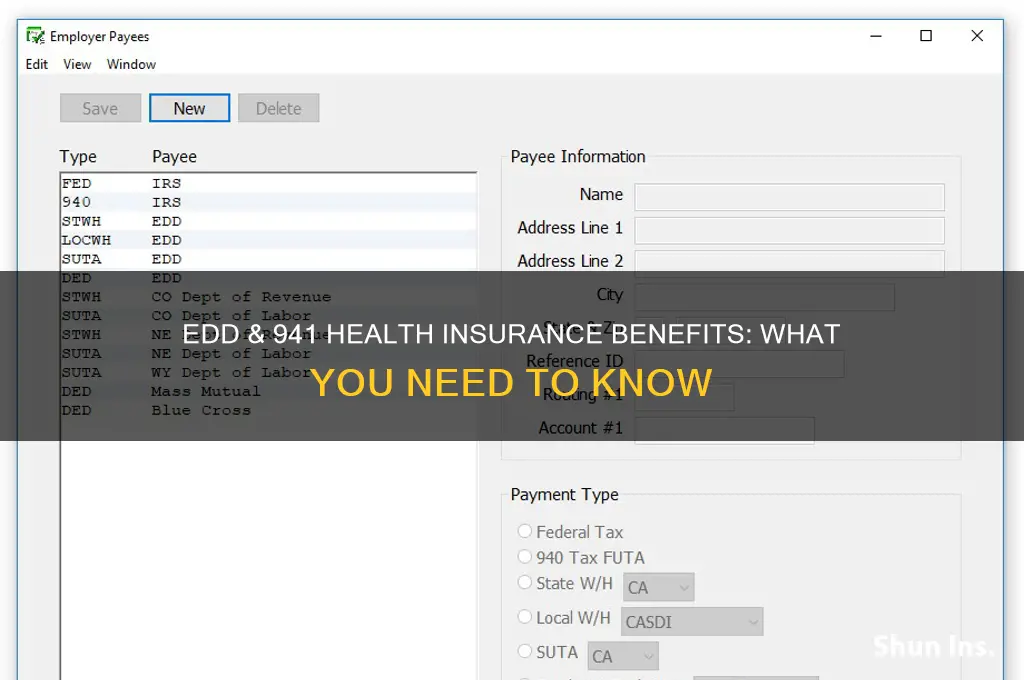Open the Window menu
The height and width of the screenshot is (680, 1024).
click(x=131, y=64)
